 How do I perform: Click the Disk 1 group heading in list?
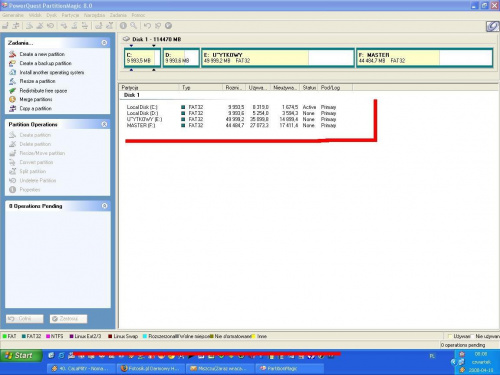[x=132, y=95]
